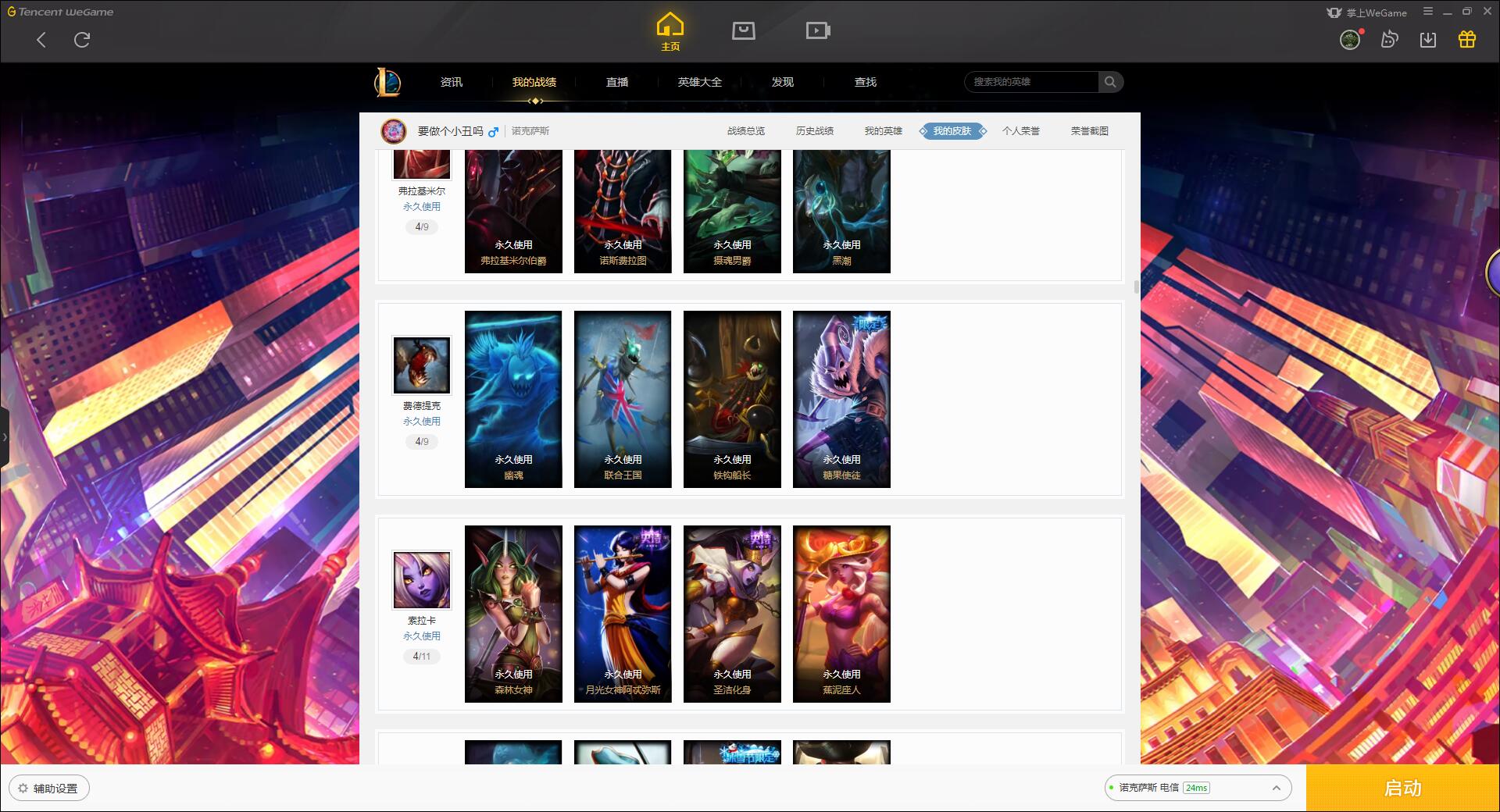The width and height of the screenshot is (1500, 812).
Task: Open the game store icon
Action: (743, 30)
